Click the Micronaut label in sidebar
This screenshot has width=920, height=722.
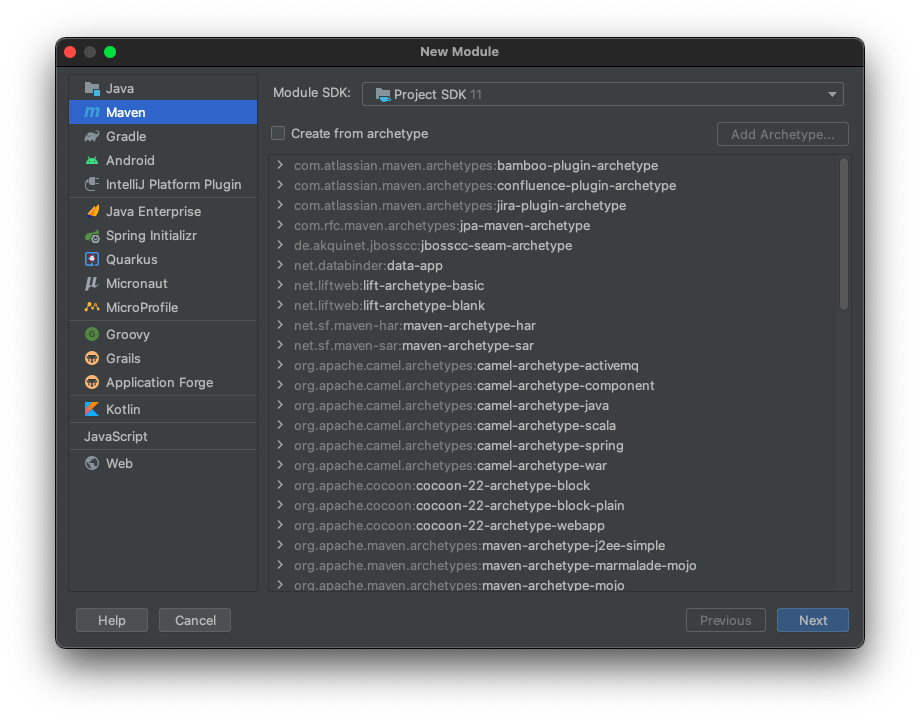click(137, 283)
